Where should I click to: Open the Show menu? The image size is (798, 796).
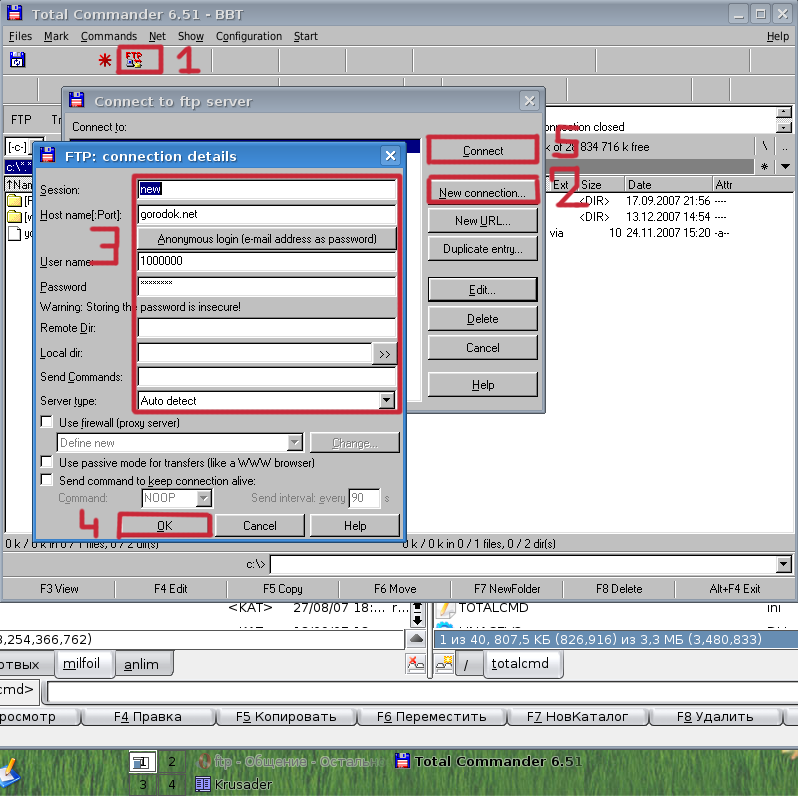pyautogui.click(x=191, y=36)
